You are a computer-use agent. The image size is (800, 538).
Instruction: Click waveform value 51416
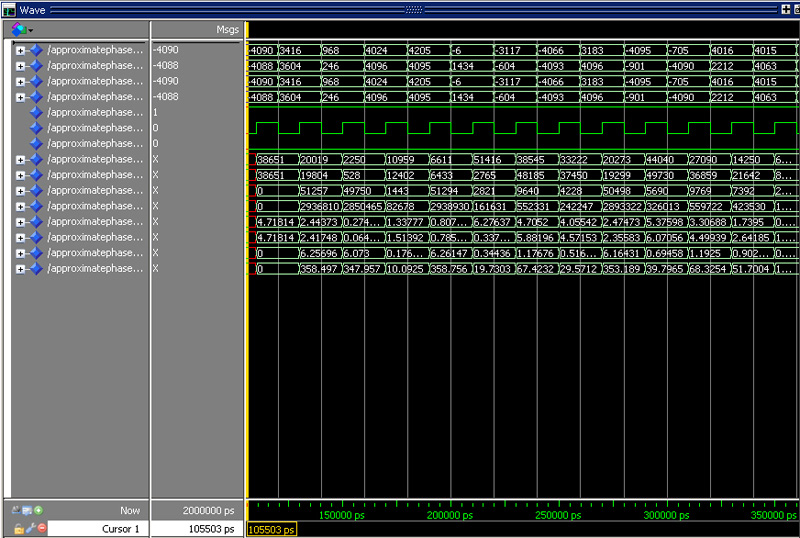(x=487, y=160)
